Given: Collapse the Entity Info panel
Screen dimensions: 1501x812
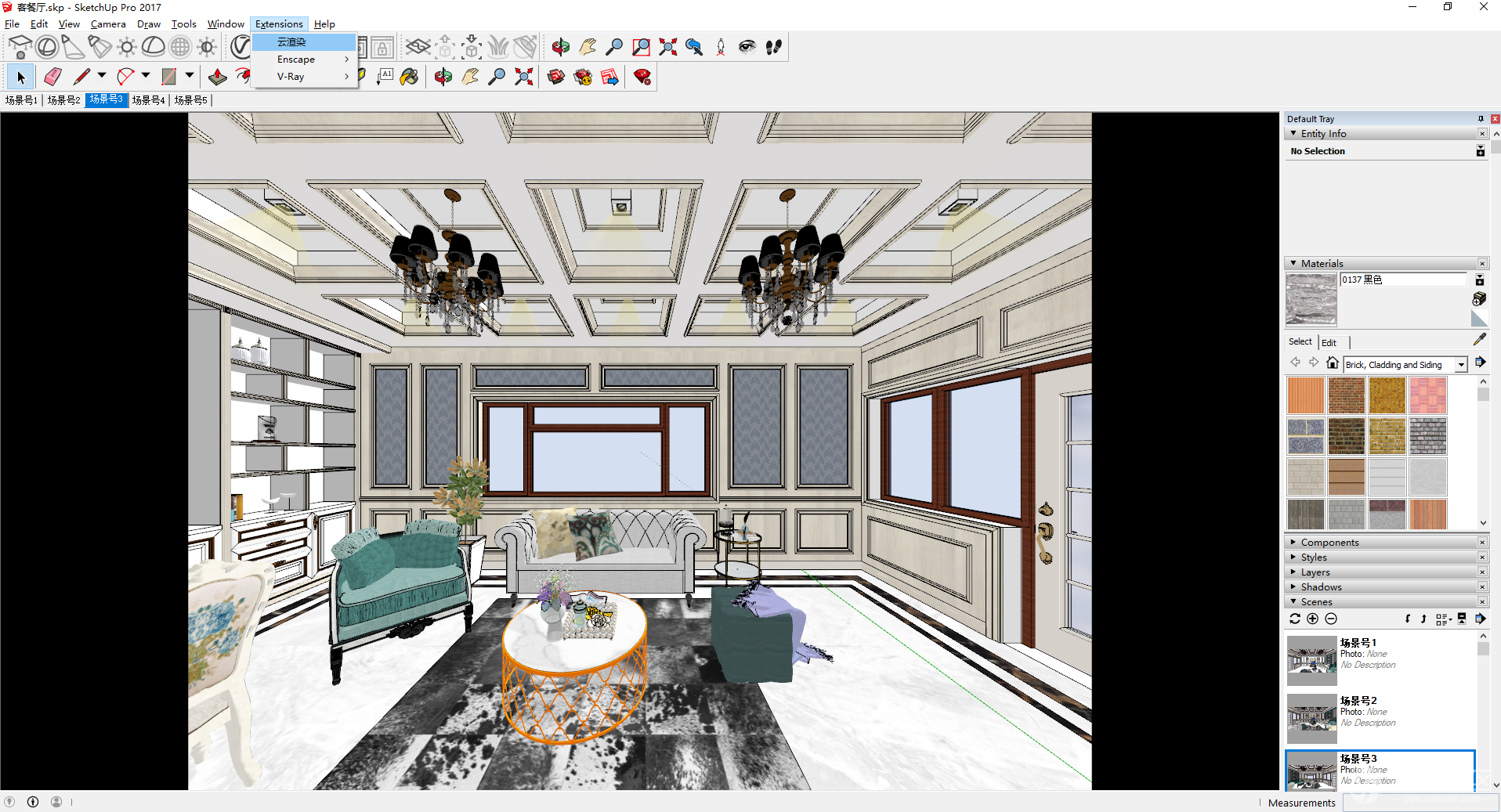Looking at the screenshot, I should [1293, 134].
